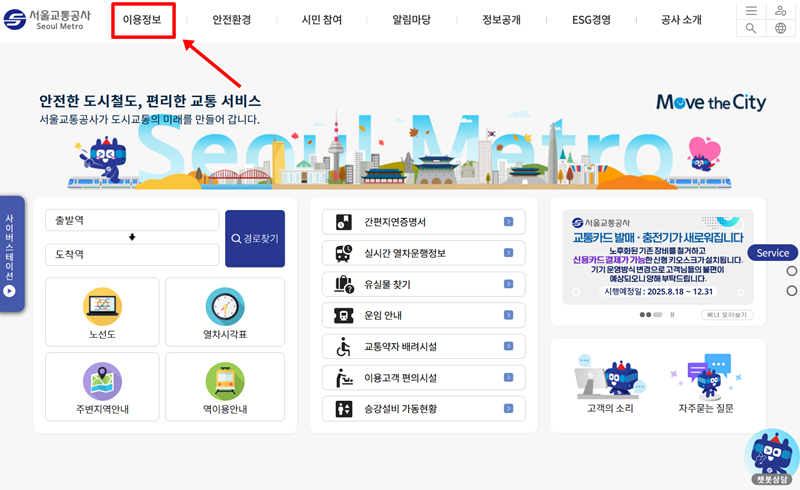Open the 주변지역안내 map pin icon

tap(102, 381)
